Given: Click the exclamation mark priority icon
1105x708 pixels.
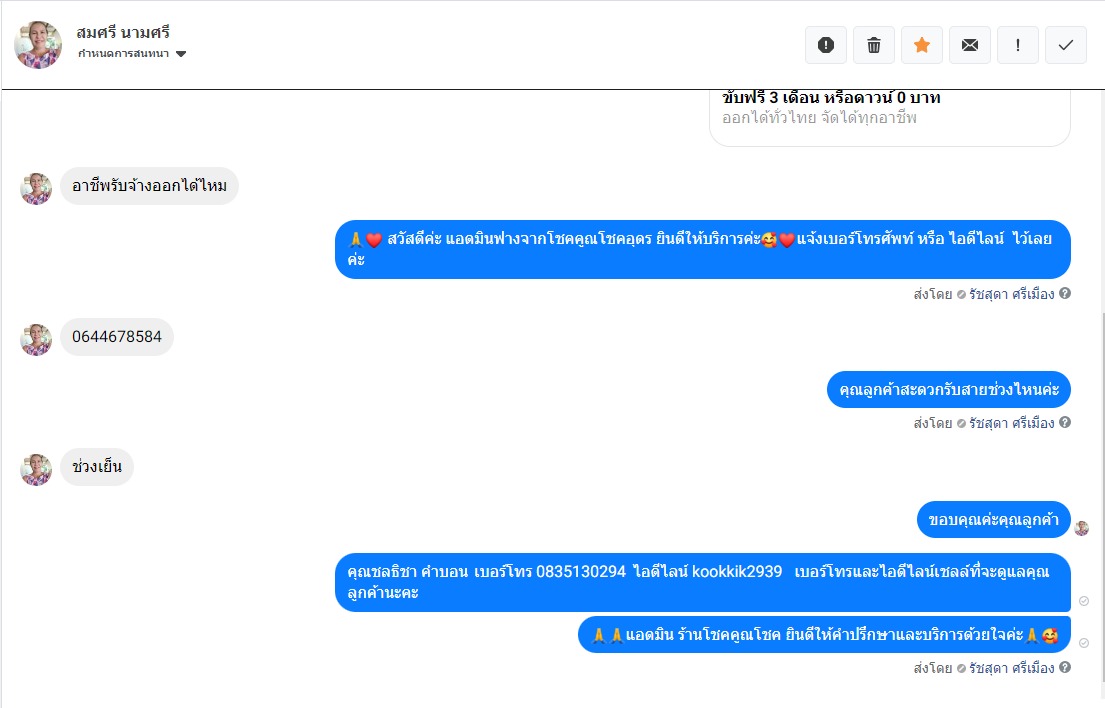Looking at the screenshot, I should [1018, 45].
